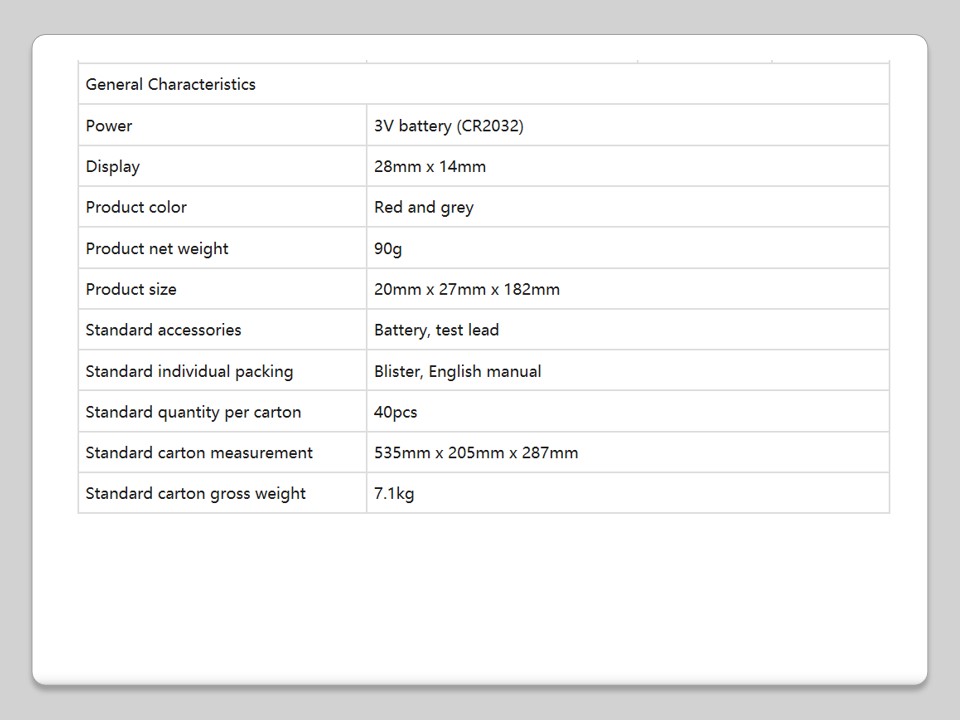Click the 40pcs quantity value
This screenshot has width=960, height=720.
[x=396, y=412]
